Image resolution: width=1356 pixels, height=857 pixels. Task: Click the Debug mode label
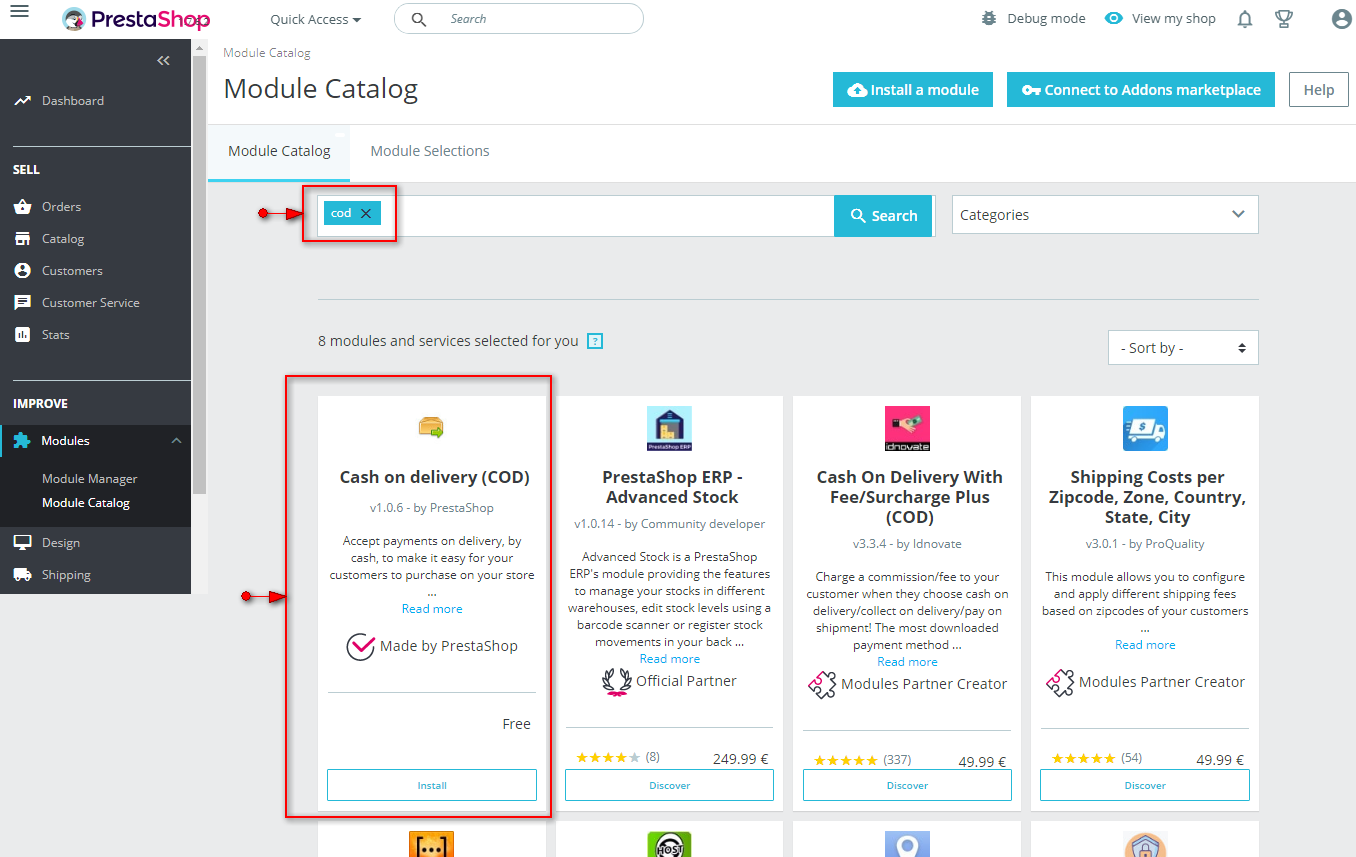[1046, 19]
